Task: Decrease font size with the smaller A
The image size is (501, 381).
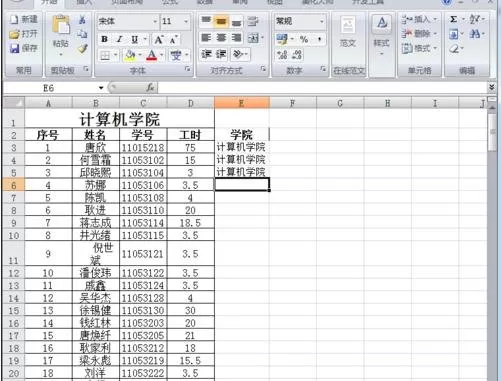Action: 173,40
